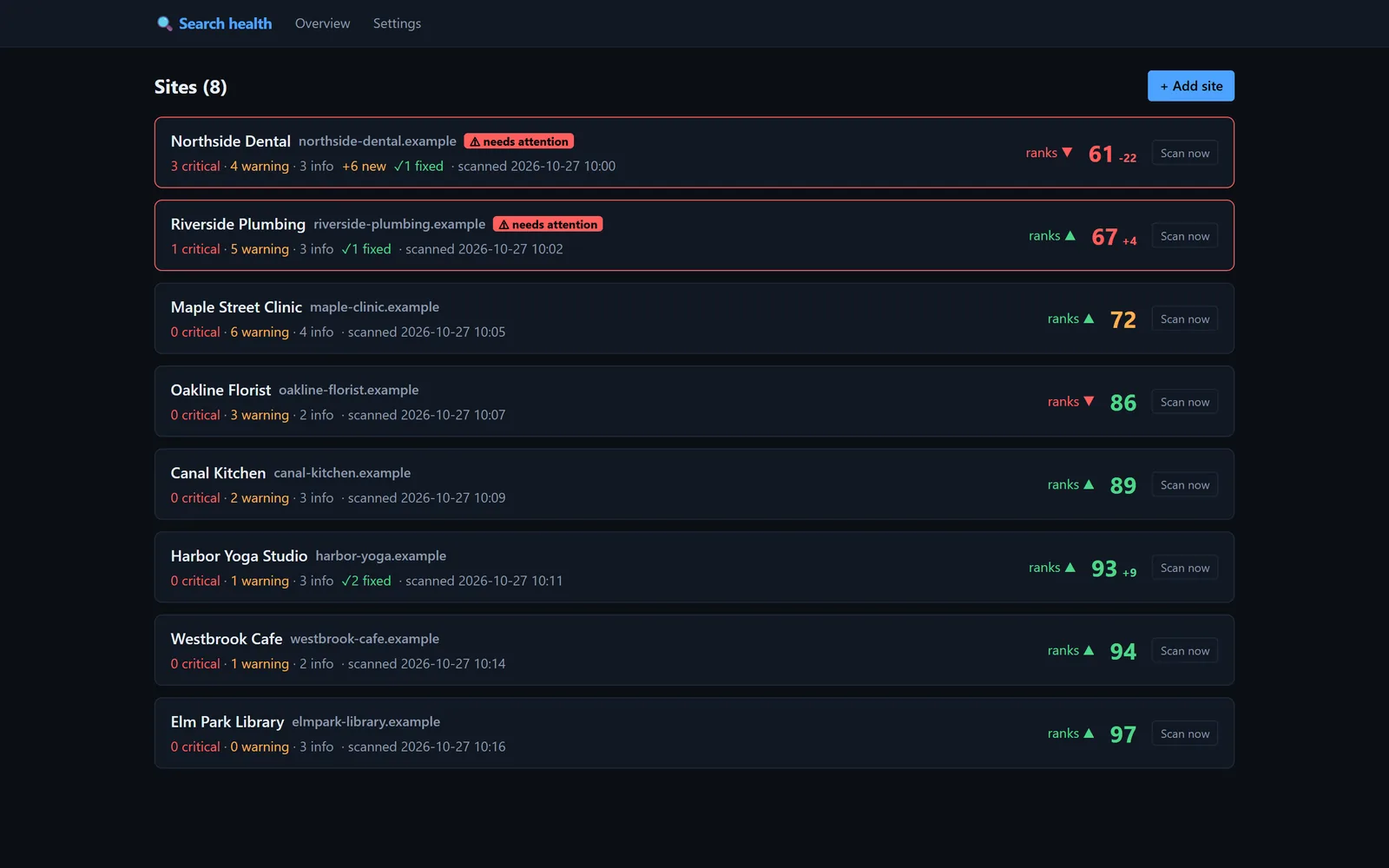Click ranks up arrow for Harbor Yoga Studio
The height and width of the screenshot is (868, 1389).
click(x=1070, y=568)
